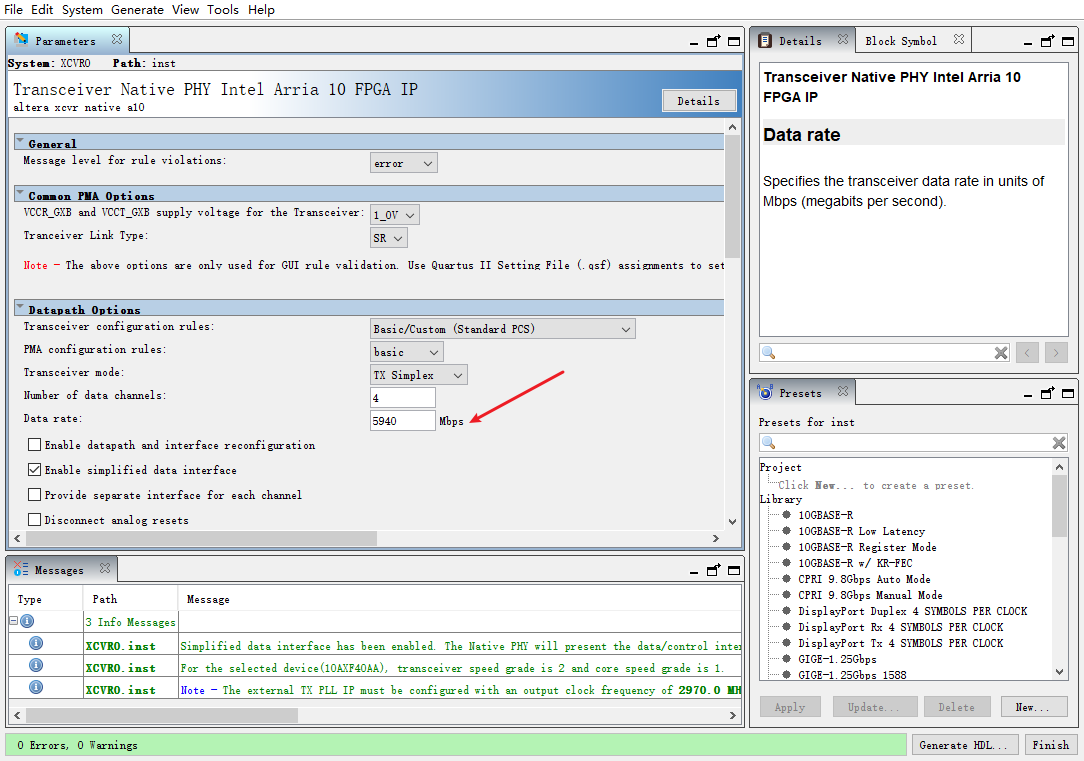The image size is (1084, 761).
Task: Maximize the Parameters panel
Action: pyautogui.click(x=734, y=41)
